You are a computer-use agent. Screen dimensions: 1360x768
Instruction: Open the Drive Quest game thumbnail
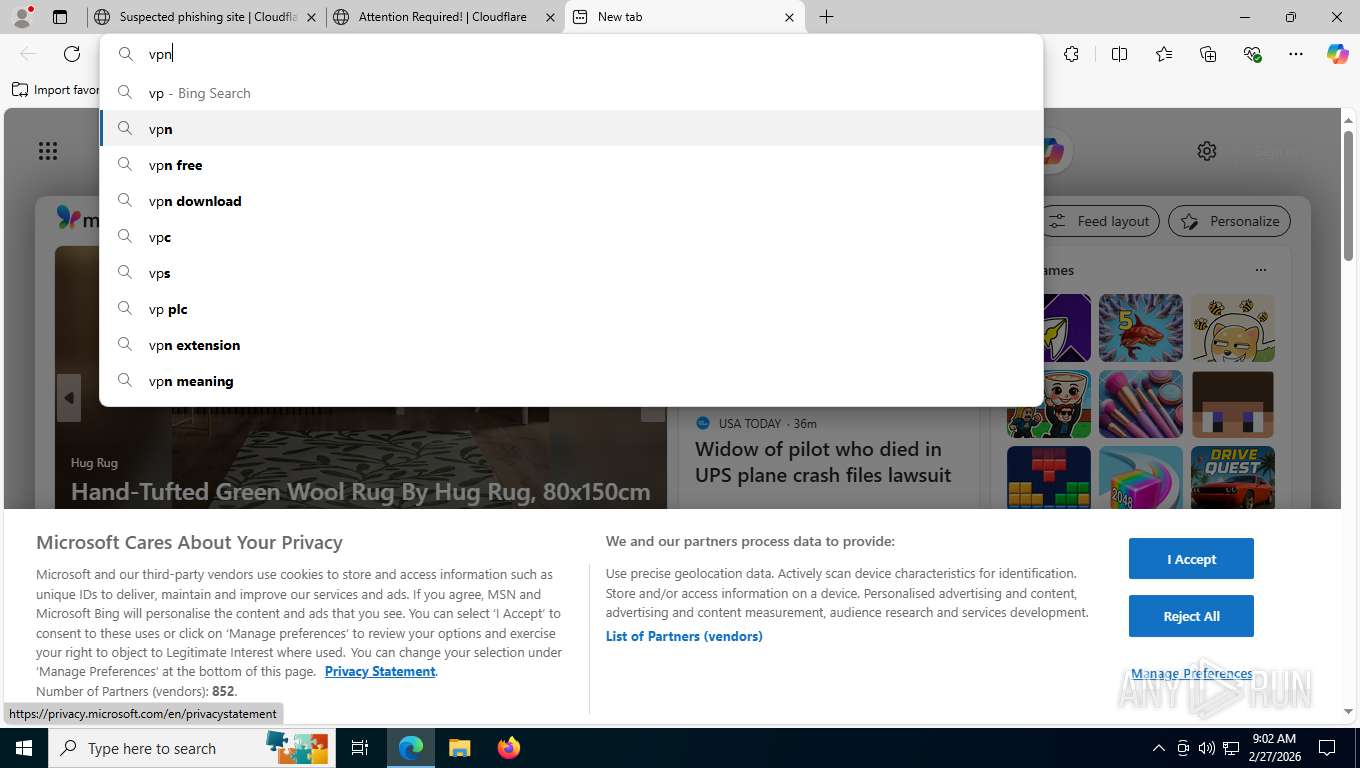point(1233,479)
